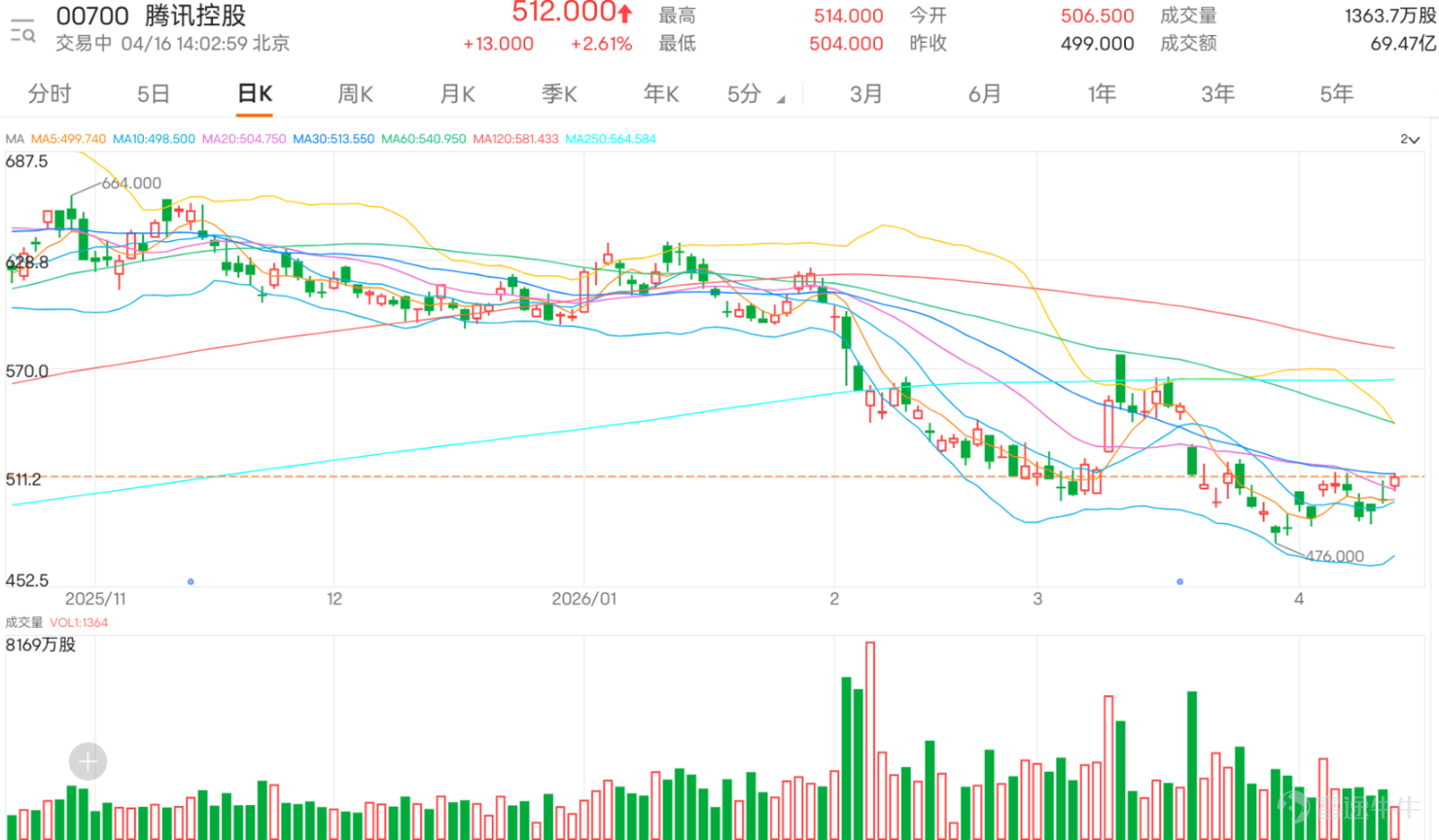This screenshot has width=1439, height=840.
Task: Set chart range to 3年
Action: point(1218,94)
